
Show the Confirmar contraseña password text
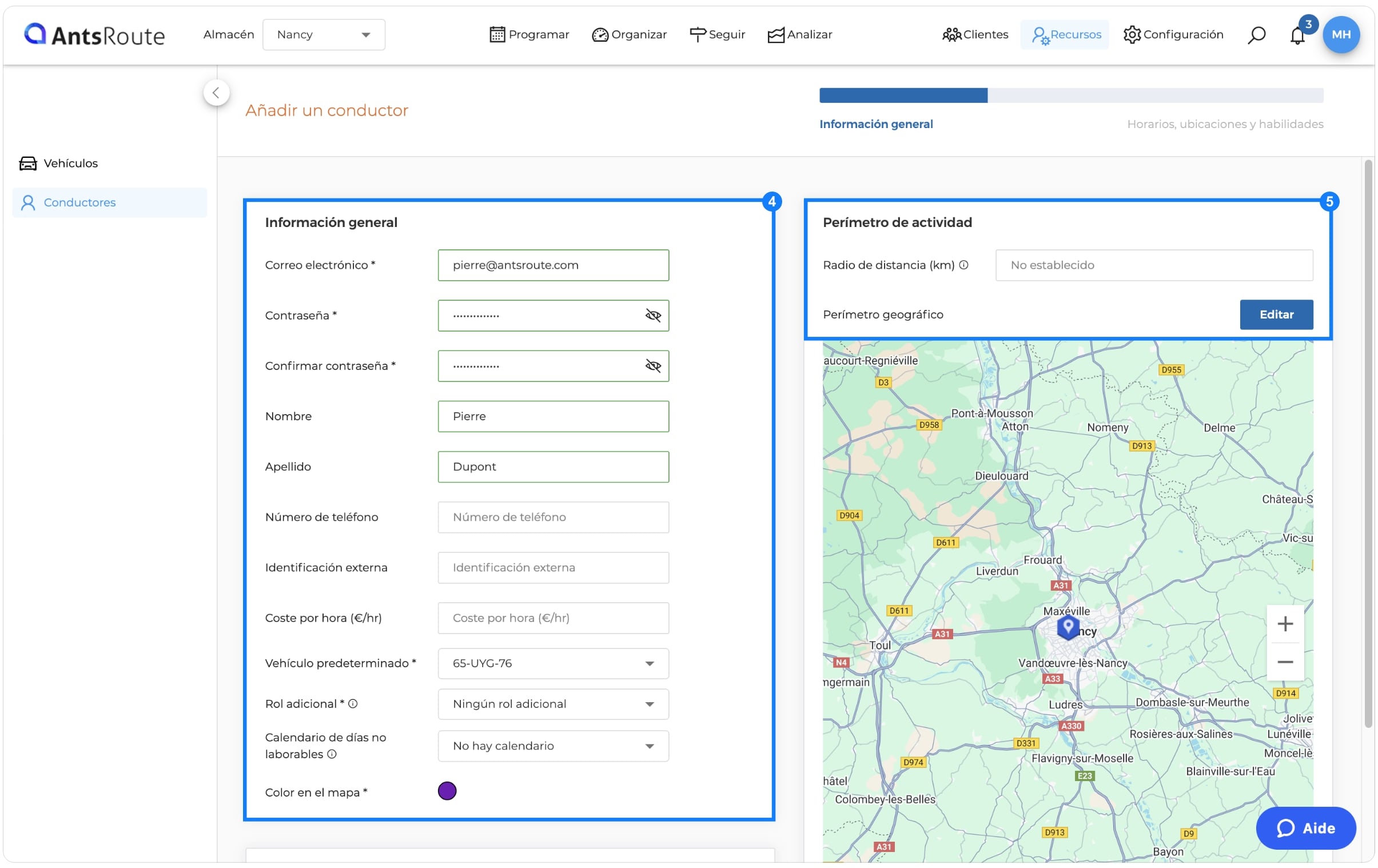pos(653,365)
